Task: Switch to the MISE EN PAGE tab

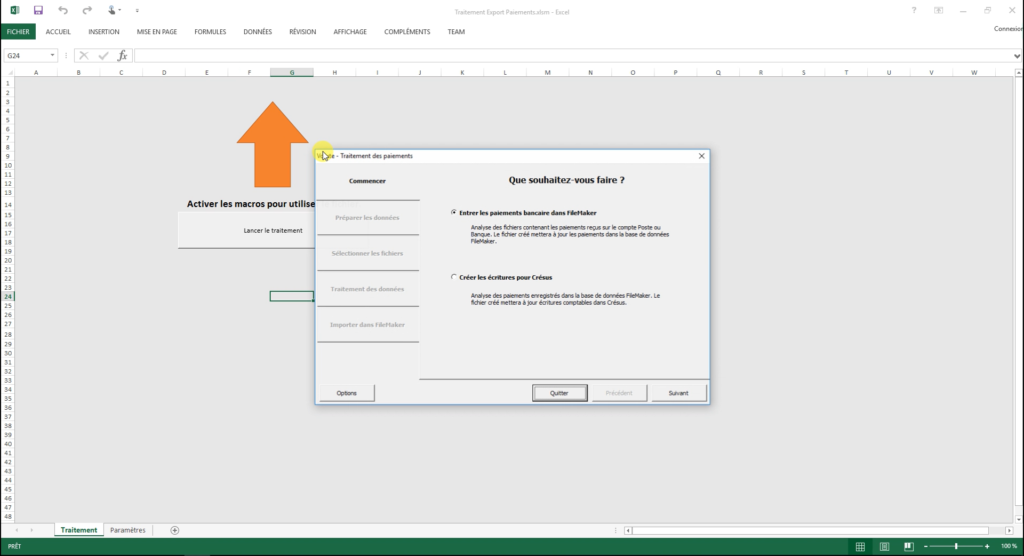Action: (157, 31)
